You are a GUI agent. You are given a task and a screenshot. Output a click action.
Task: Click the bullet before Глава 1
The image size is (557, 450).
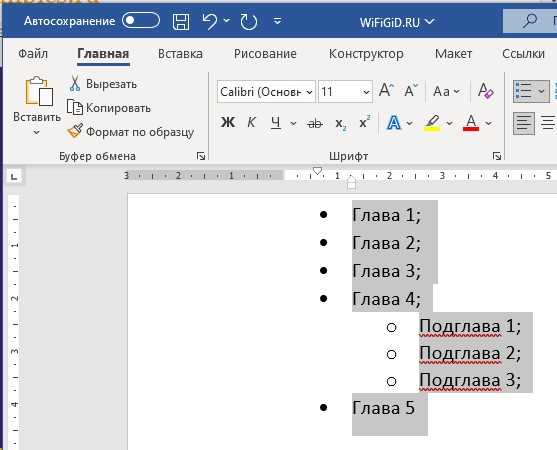coord(323,215)
